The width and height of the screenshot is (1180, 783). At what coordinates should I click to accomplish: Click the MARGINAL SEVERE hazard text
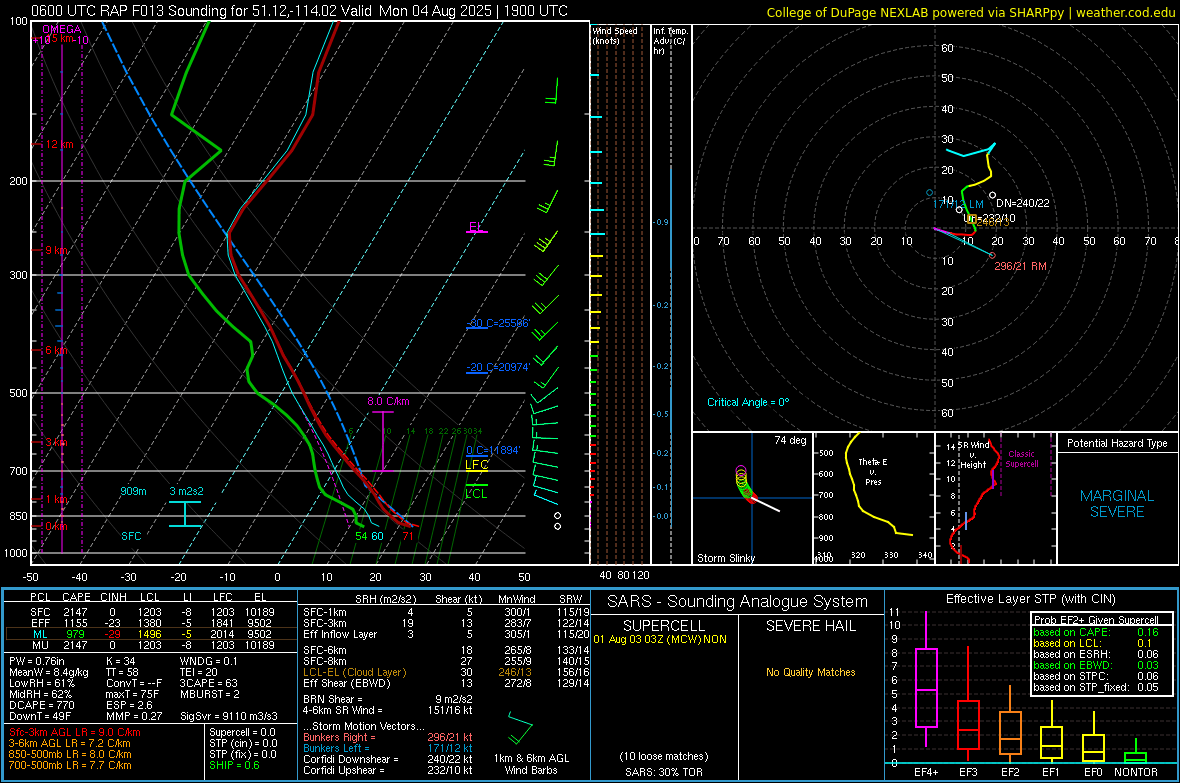[x=1117, y=504]
